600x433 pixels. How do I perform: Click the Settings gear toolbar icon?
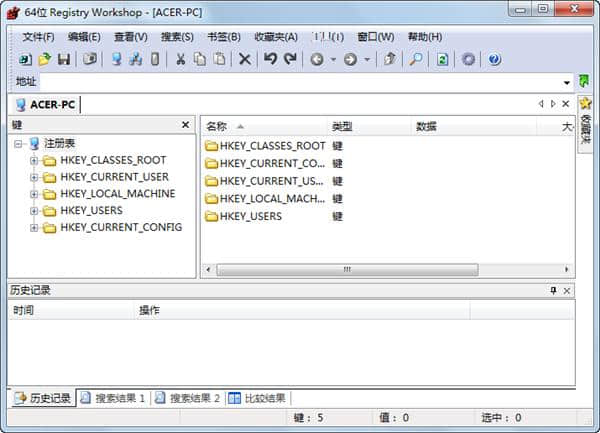(468, 60)
